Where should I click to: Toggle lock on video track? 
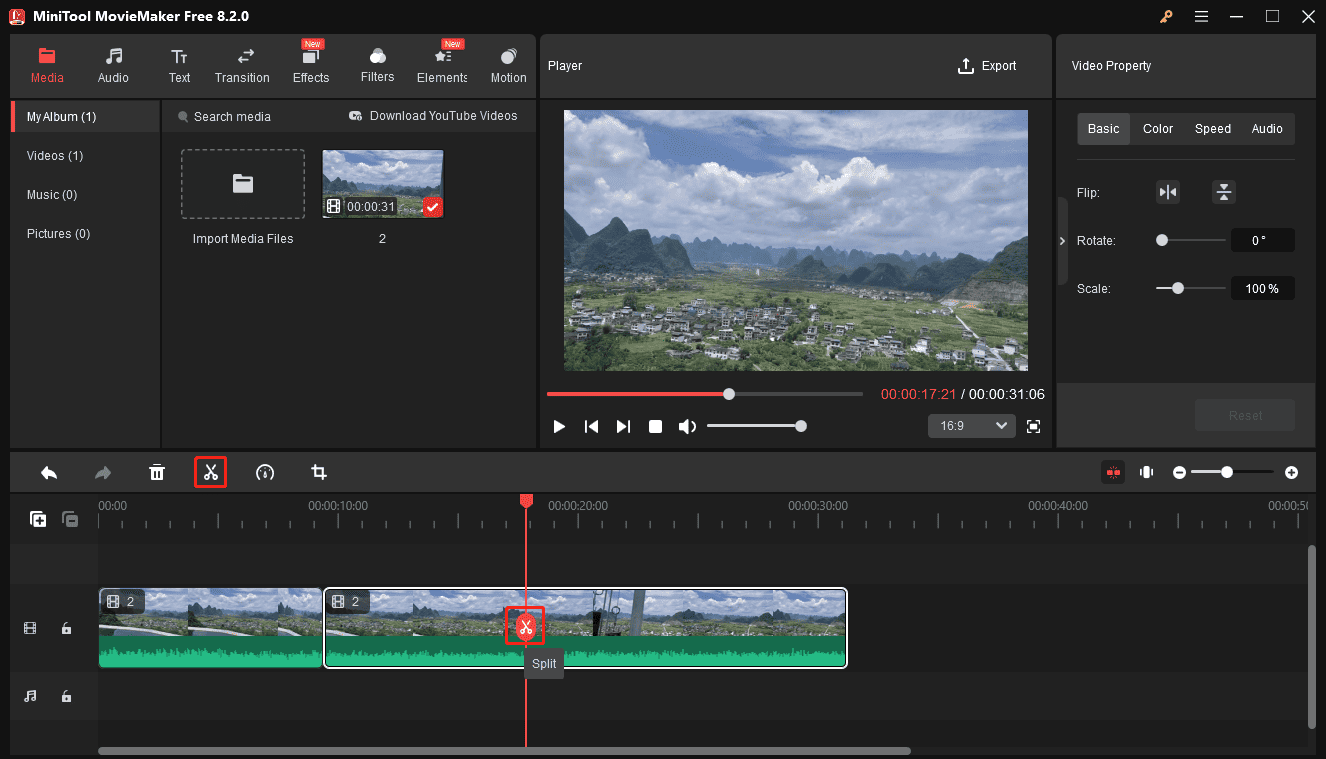[x=66, y=629]
